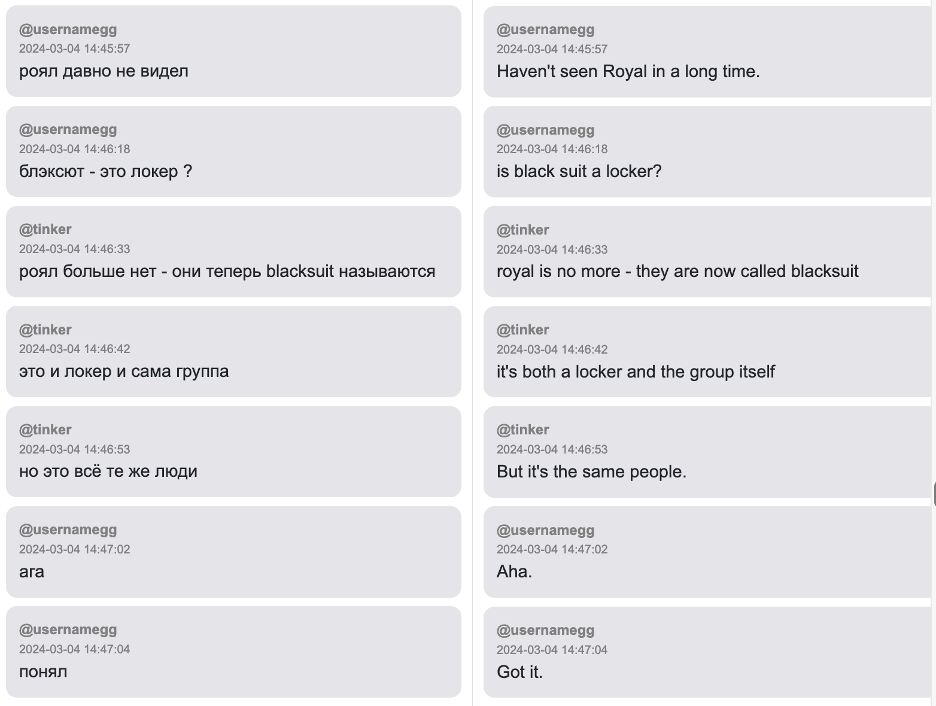Image resolution: width=936 pixels, height=706 pixels.
Task: Click the @tinker username in the third message
Action: [x=44, y=229]
